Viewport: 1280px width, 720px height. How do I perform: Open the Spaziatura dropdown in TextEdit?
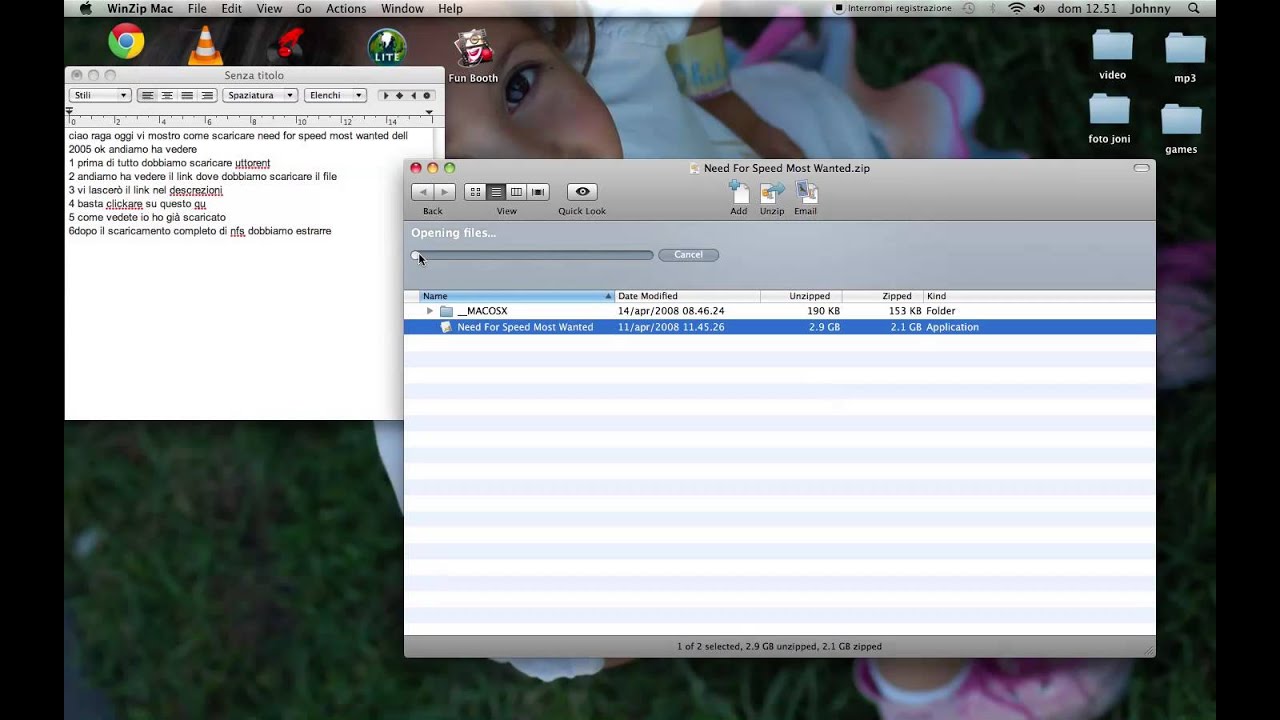[x=261, y=95]
